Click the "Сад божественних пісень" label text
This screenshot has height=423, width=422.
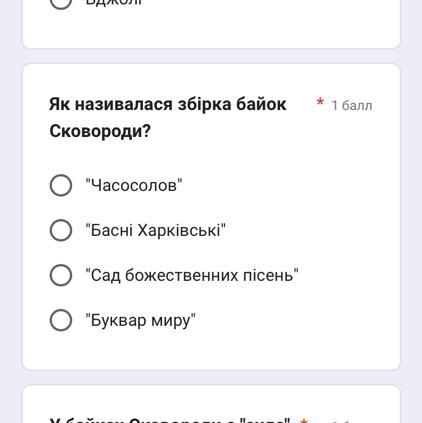click(192, 275)
